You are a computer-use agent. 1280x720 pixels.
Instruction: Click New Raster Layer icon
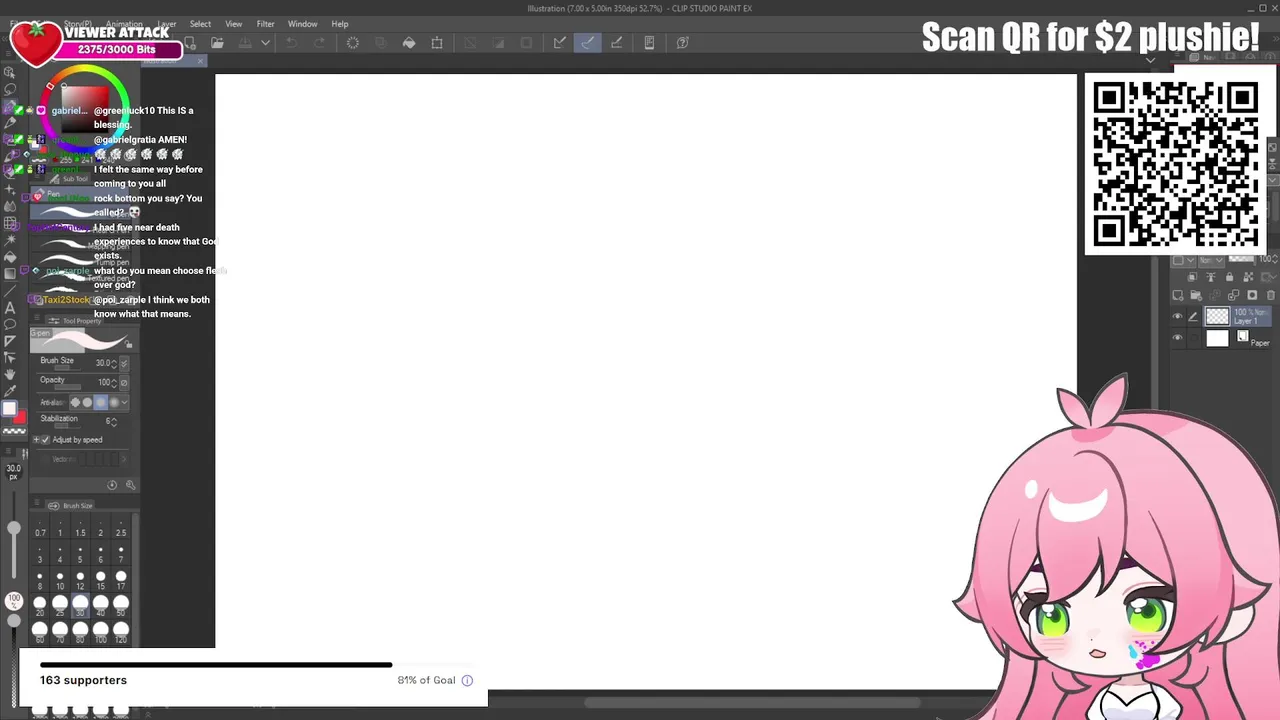pos(1178,295)
